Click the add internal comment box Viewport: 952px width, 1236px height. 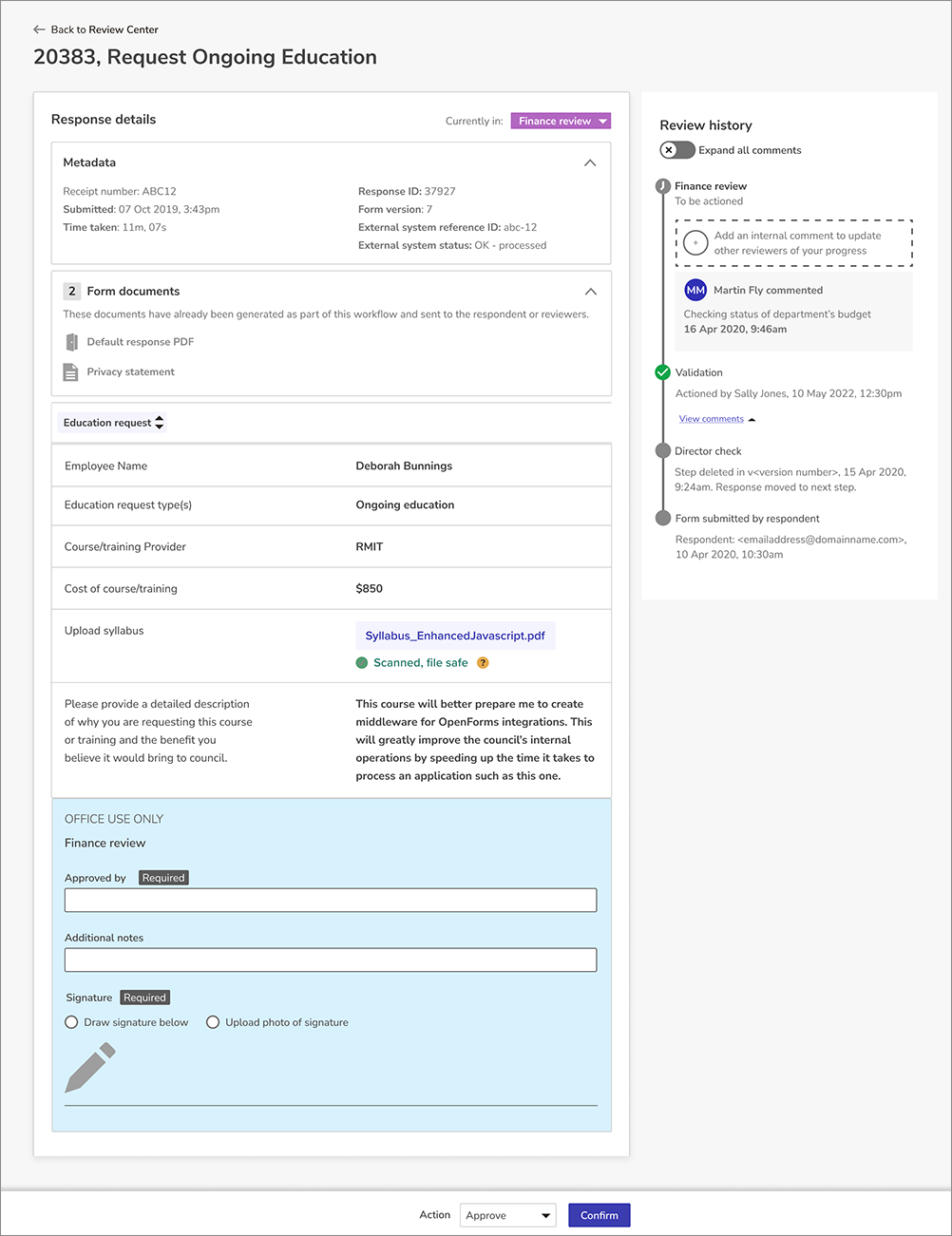pos(794,243)
